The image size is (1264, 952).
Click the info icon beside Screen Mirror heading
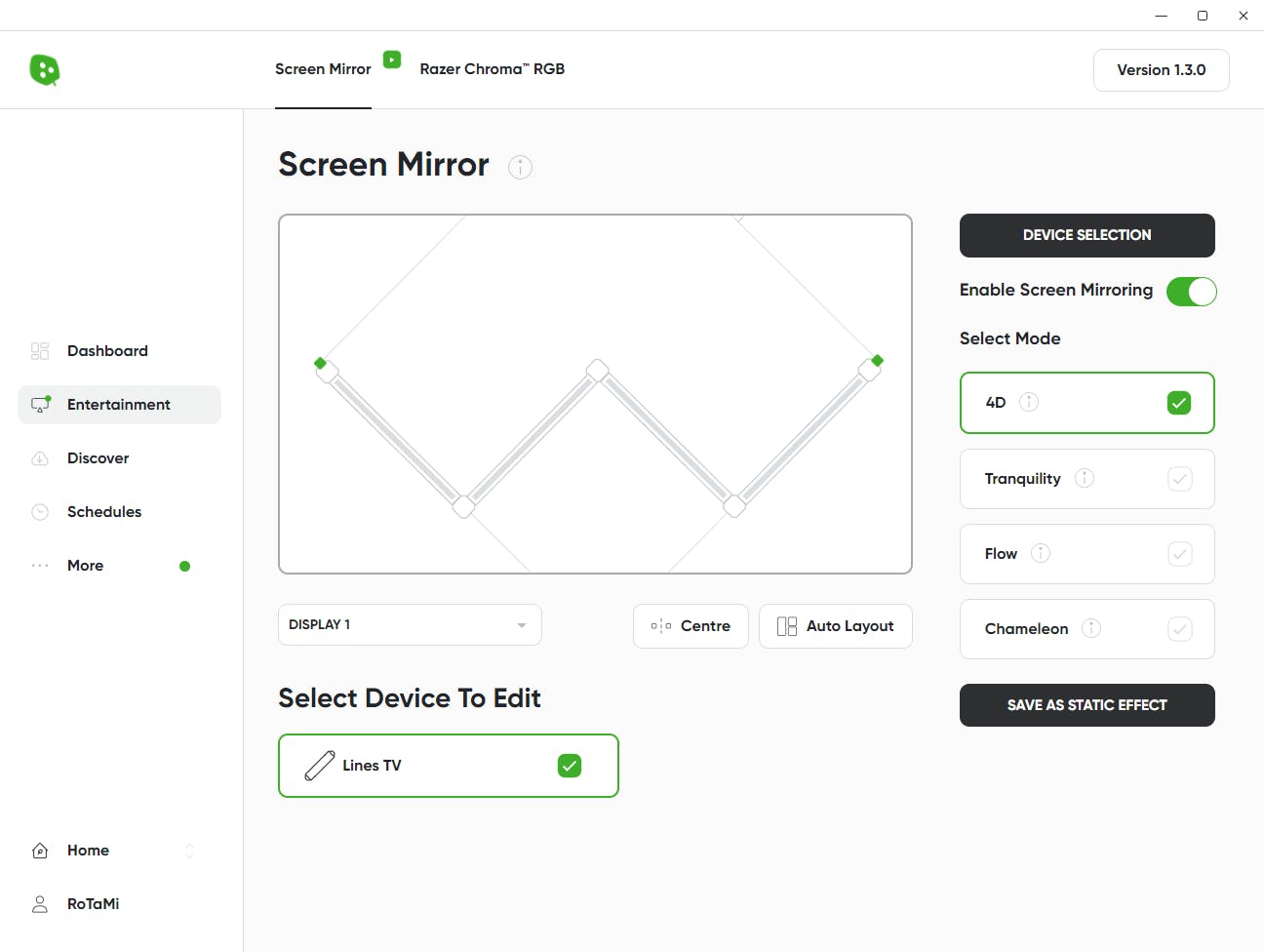520,167
